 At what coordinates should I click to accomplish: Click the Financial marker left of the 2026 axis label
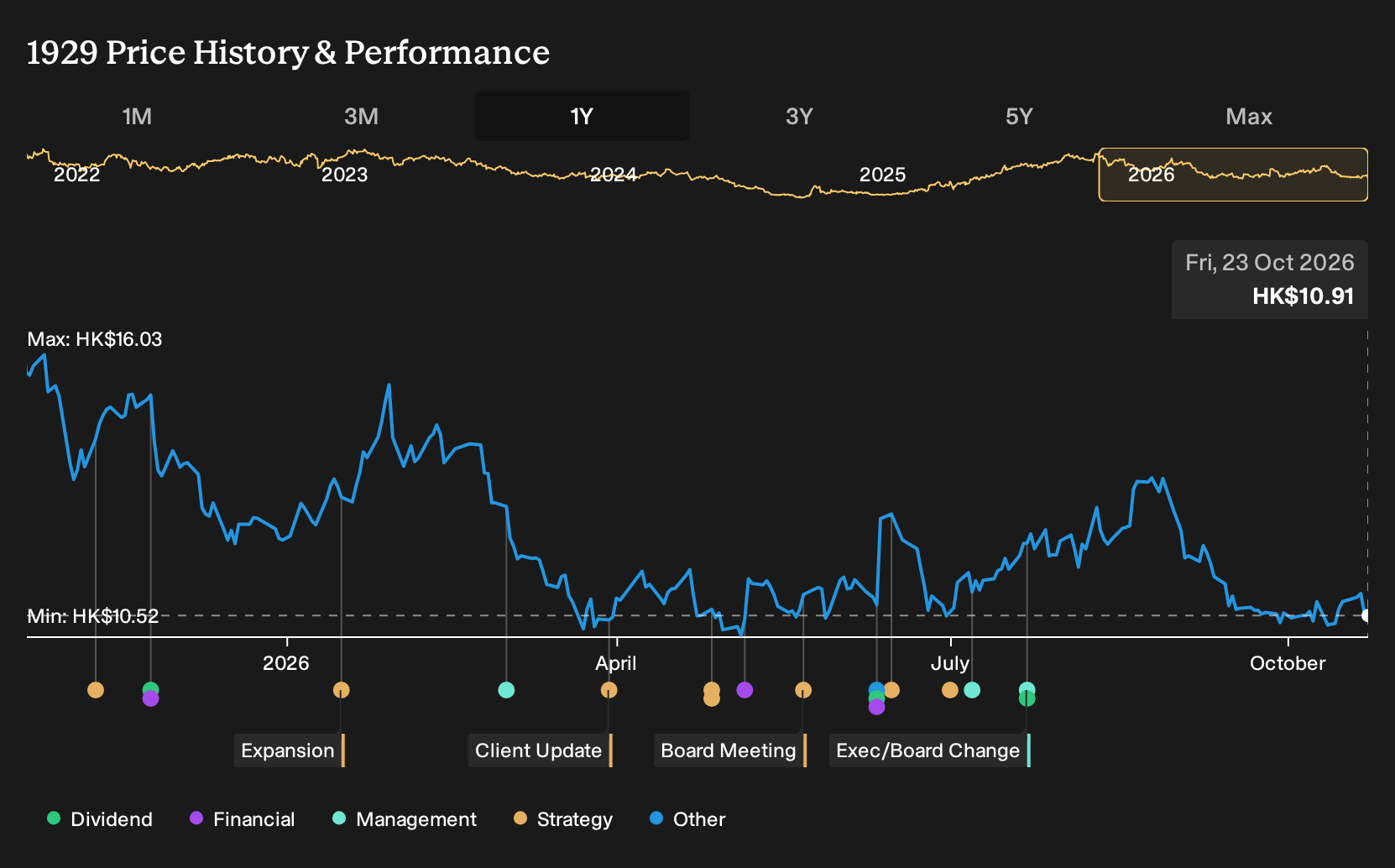point(150,698)
